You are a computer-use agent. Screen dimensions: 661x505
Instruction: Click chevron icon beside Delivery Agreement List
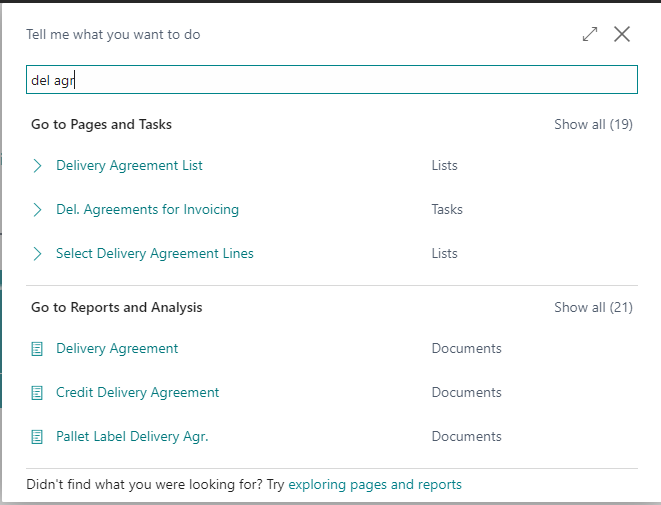coord(38,166)
